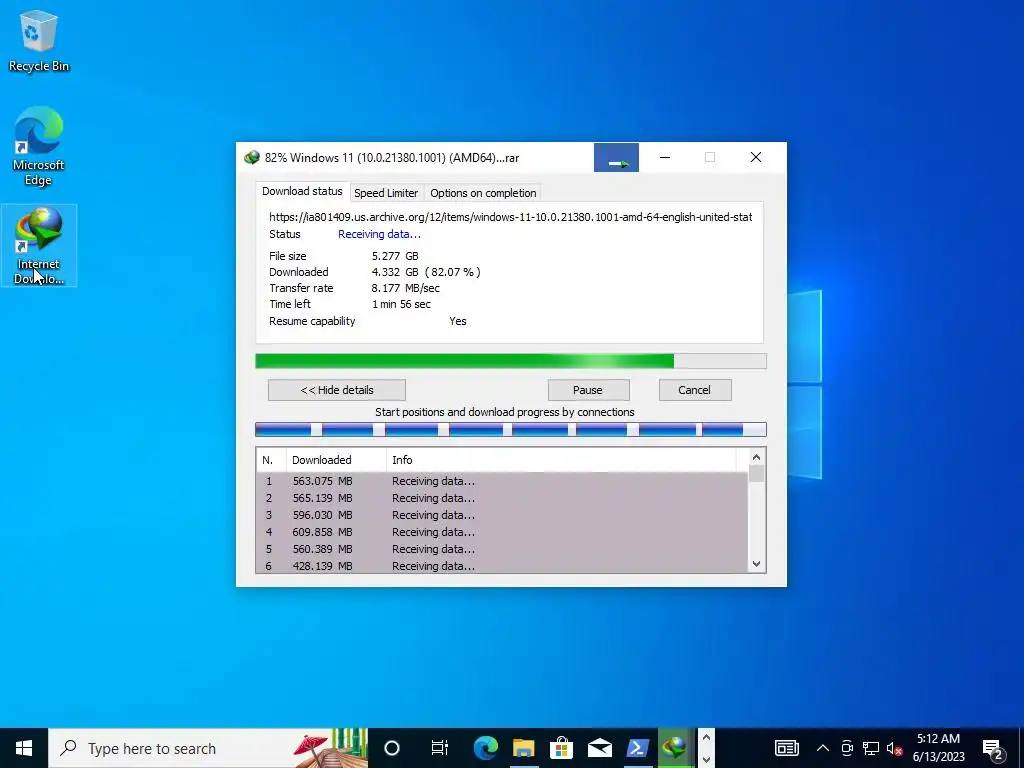Open the notification center icon
Screen dimensions: 1024x768
tap(993, 749)
